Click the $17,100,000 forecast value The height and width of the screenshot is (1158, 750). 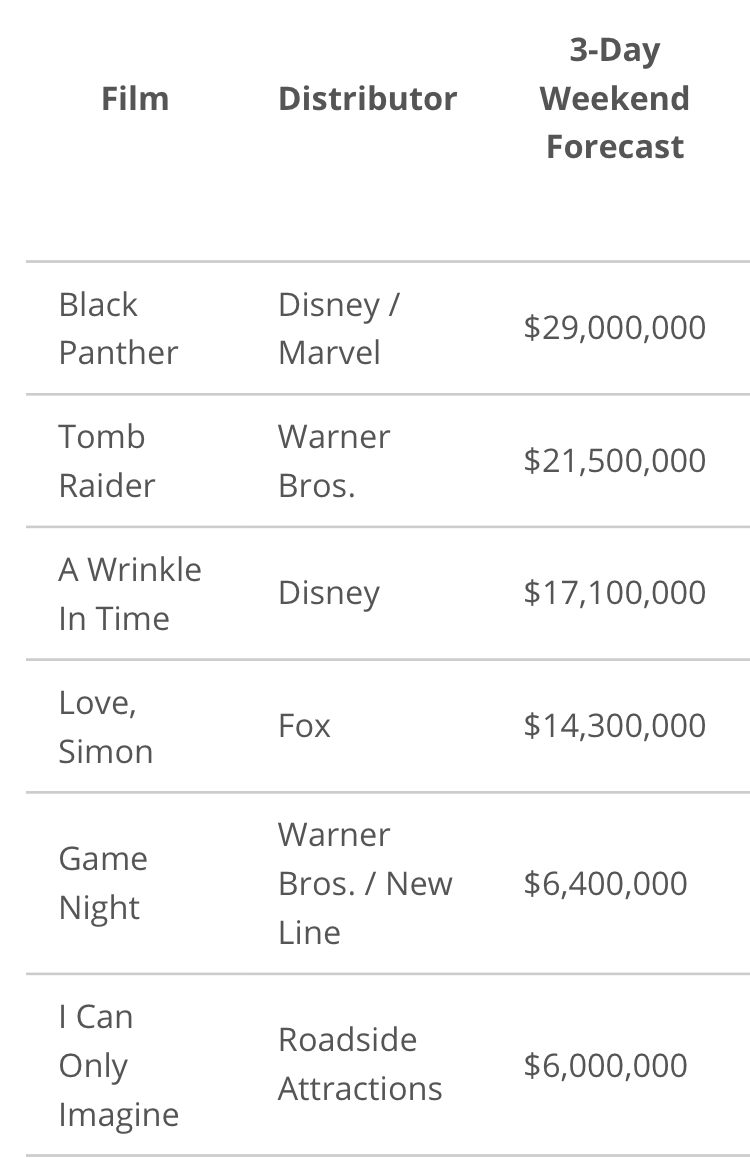pyautogui.click(x=614, y=593)
